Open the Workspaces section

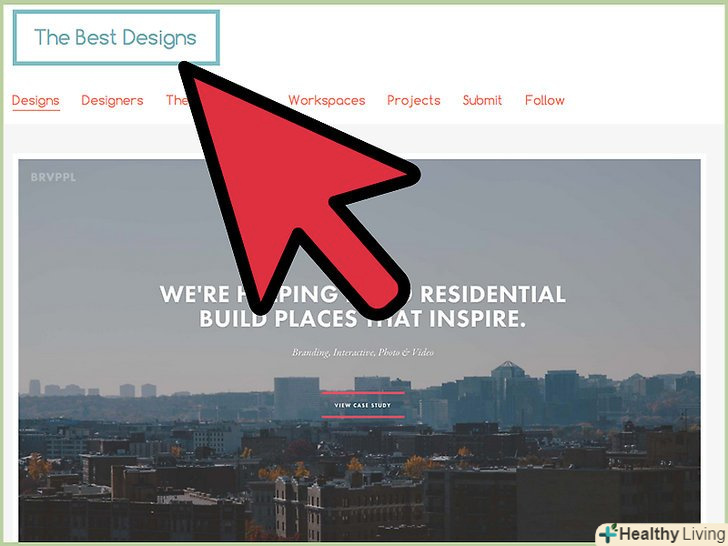327,100
